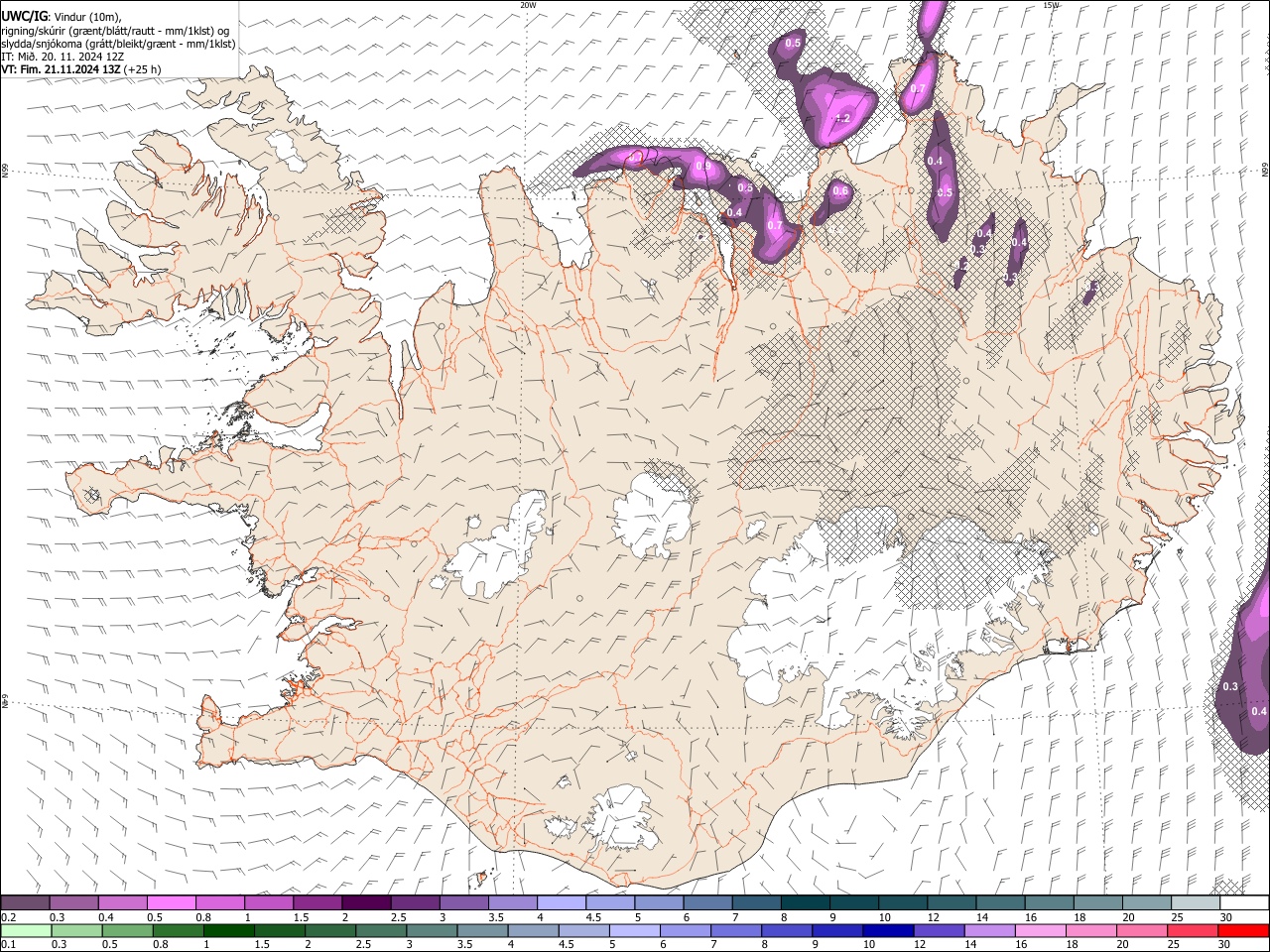Click the 'rigning/skúrir' legend description line
The width and height of the screenshot is (1270, 952).
click(x=117, y=30)
